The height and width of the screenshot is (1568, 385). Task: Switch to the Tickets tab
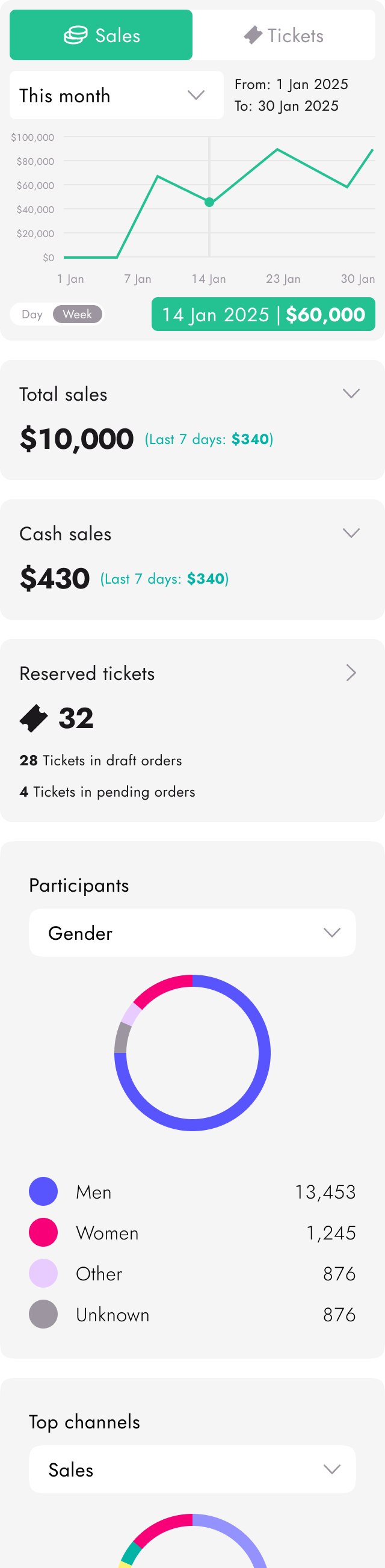pos(283,35)
